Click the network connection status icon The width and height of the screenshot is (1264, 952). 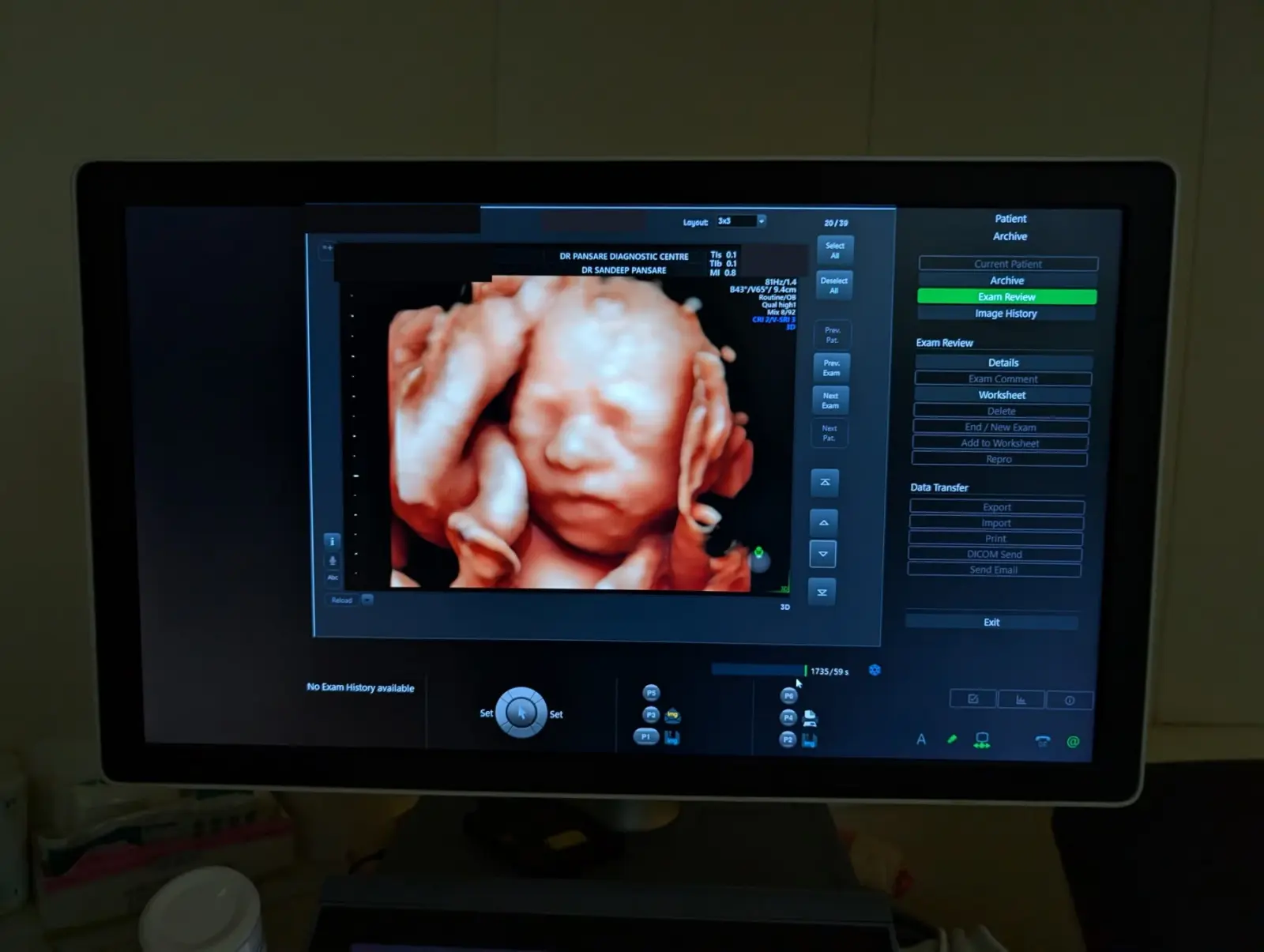982,740
